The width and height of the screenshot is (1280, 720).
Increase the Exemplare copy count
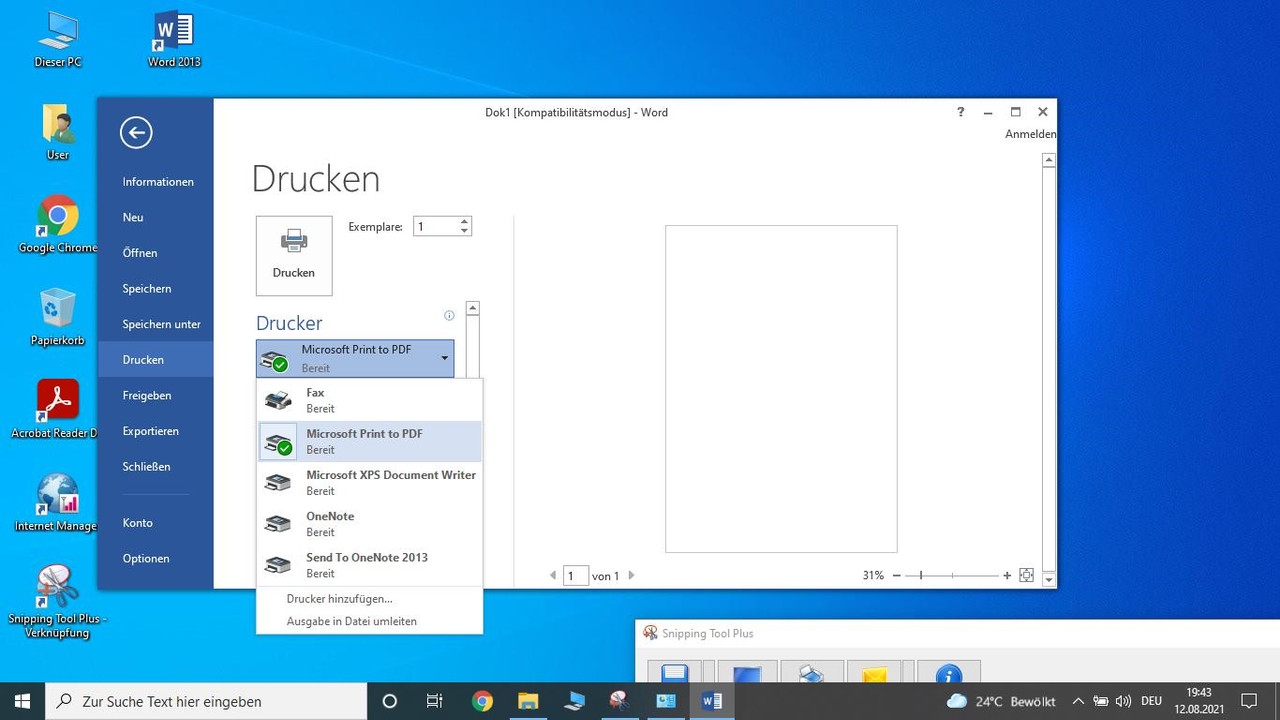pyautogui.click(x=464, y=222)
